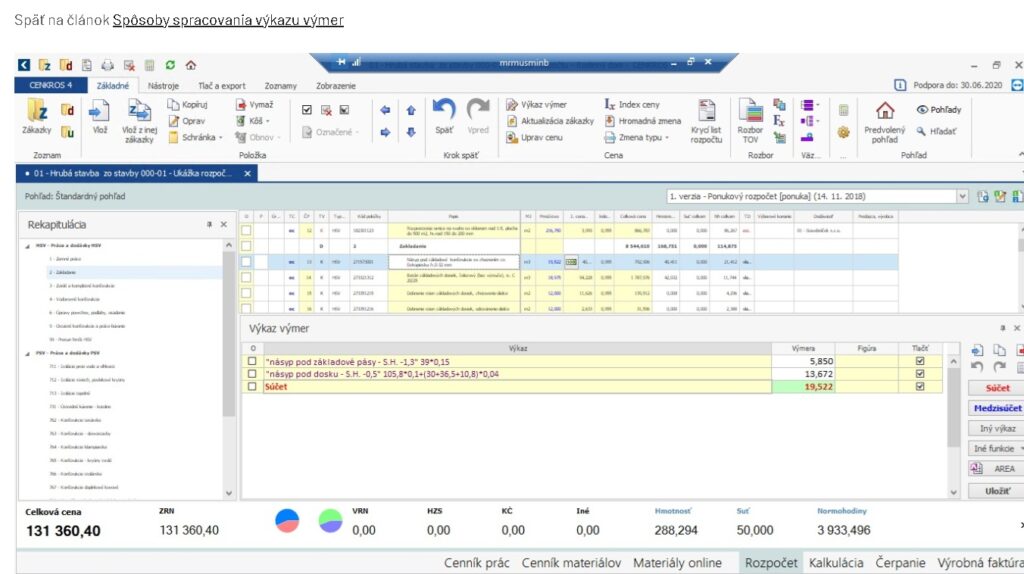
Task: Click the Vlož insert icon
Action: pos(99,116)
